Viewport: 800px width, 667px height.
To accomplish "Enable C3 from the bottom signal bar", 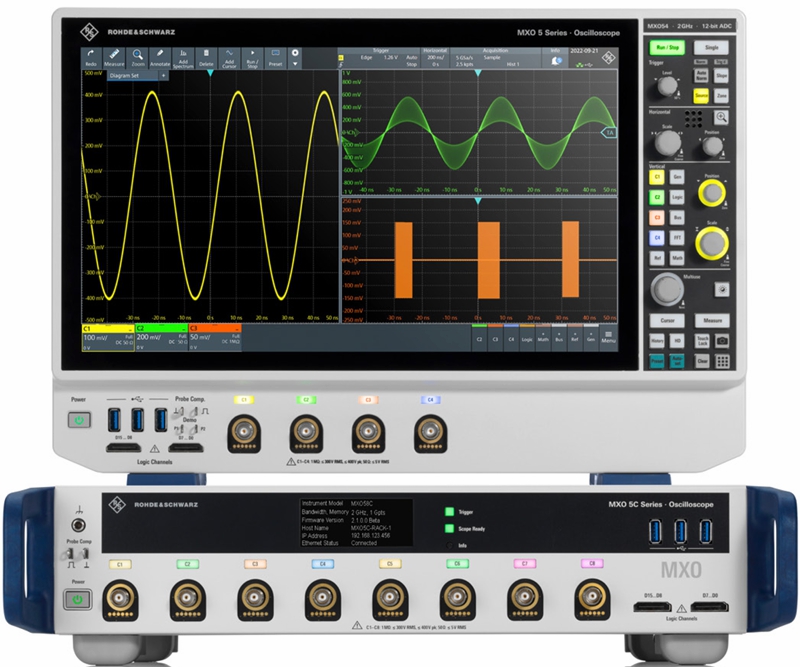I will pos(495,337).
